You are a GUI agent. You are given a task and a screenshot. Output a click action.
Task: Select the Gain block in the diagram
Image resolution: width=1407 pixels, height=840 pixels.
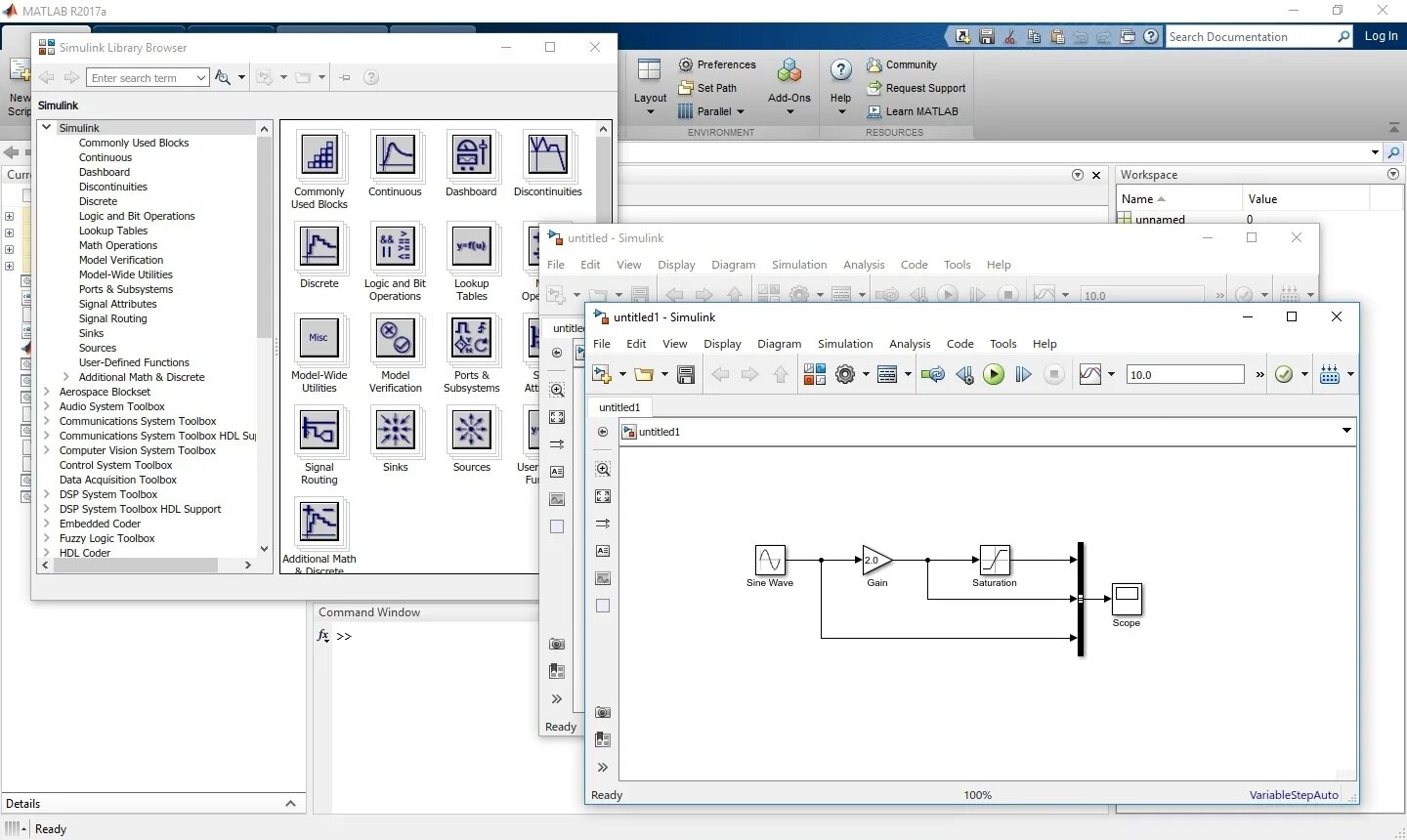pyautogui.click(x=876, y=560)
